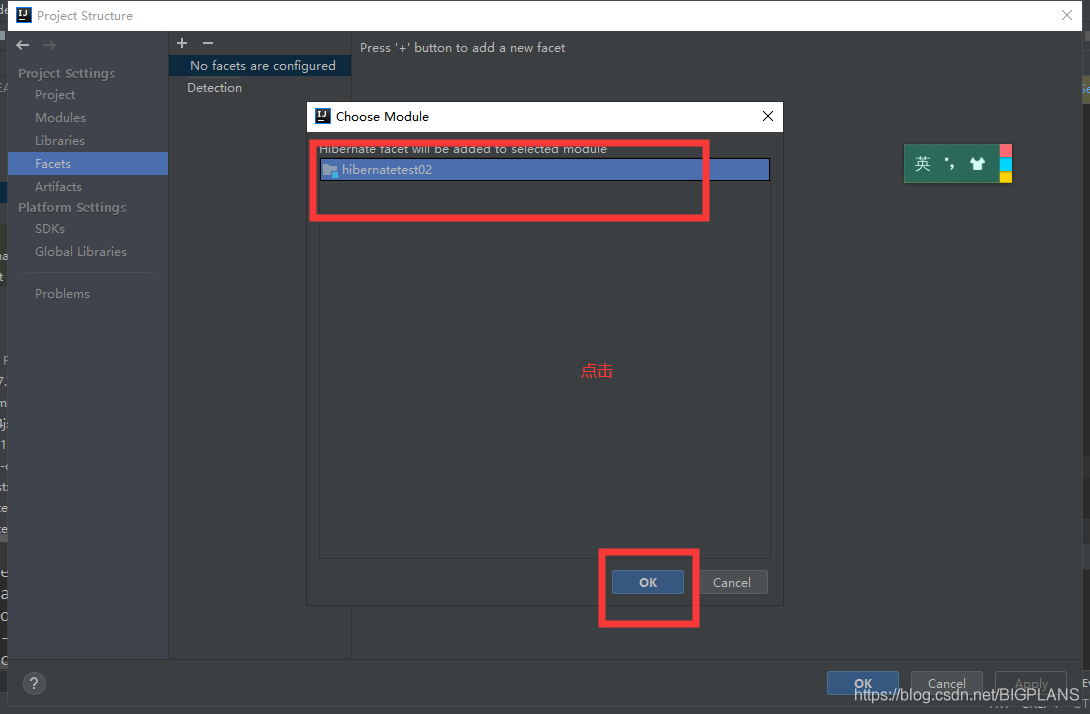Close the Choose Module dialog
The image size is (1090, 714).
point(767,116)
